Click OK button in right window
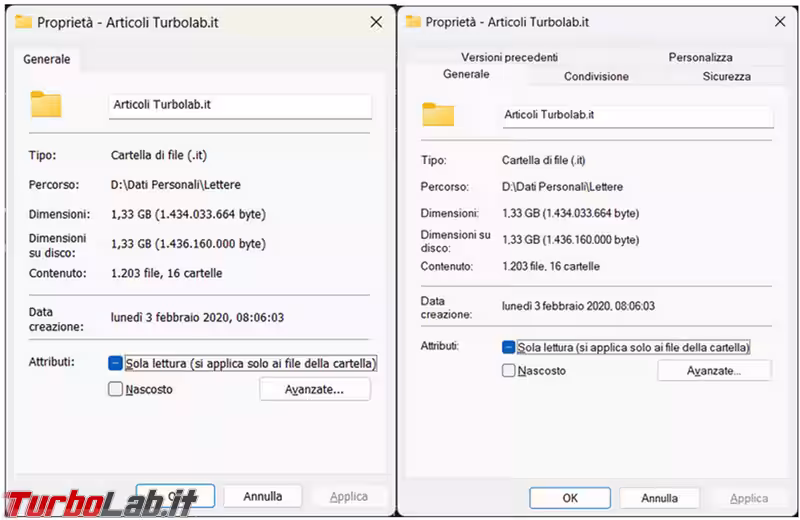The width and height of the screenshot is (800, 520). [570, 498]
